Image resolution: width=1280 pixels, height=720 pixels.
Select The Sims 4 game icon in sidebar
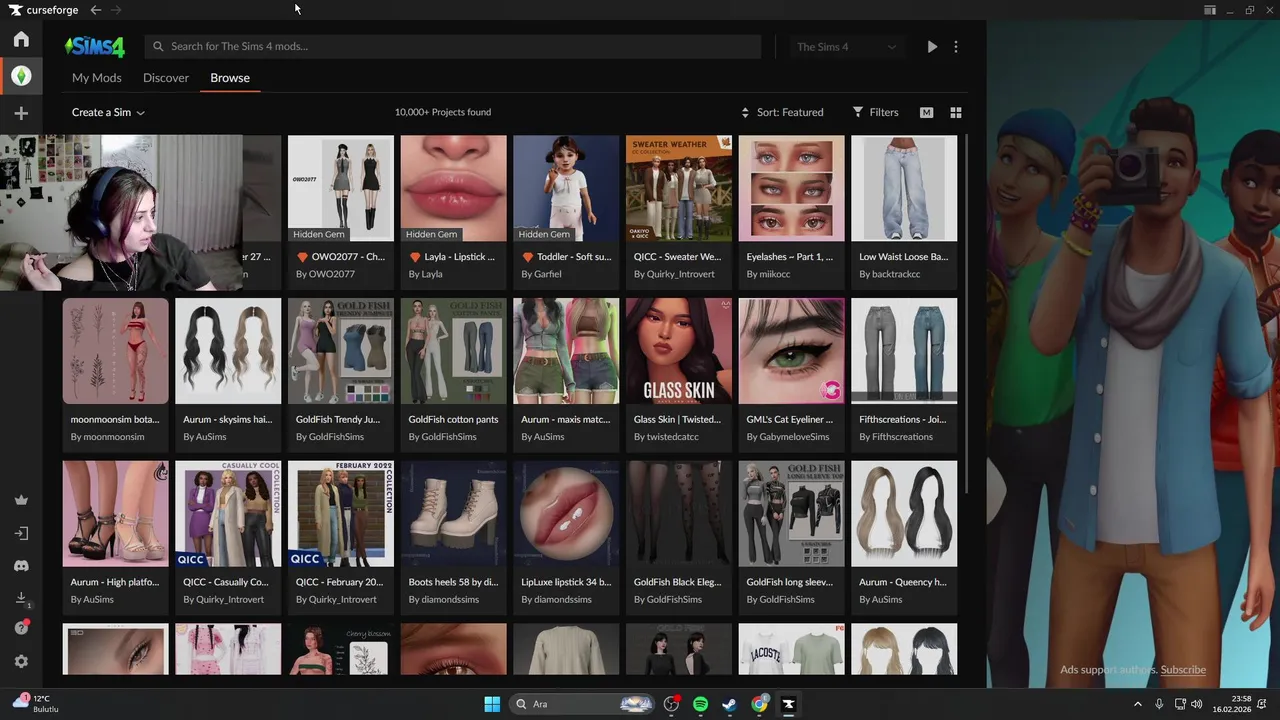click(21, 76)
